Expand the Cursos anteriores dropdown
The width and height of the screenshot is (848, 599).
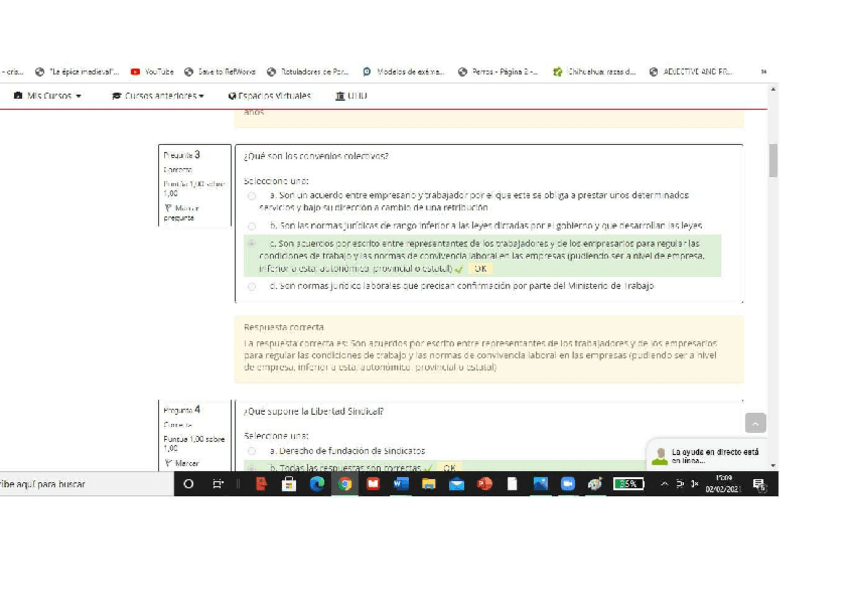coord(158,96)
